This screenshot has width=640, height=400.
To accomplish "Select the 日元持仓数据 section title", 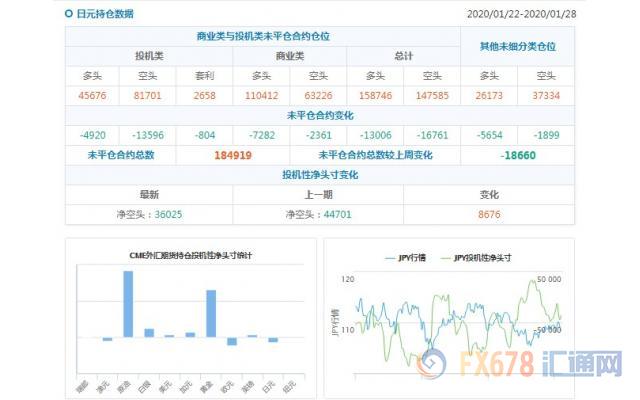I will click(105, 14).
